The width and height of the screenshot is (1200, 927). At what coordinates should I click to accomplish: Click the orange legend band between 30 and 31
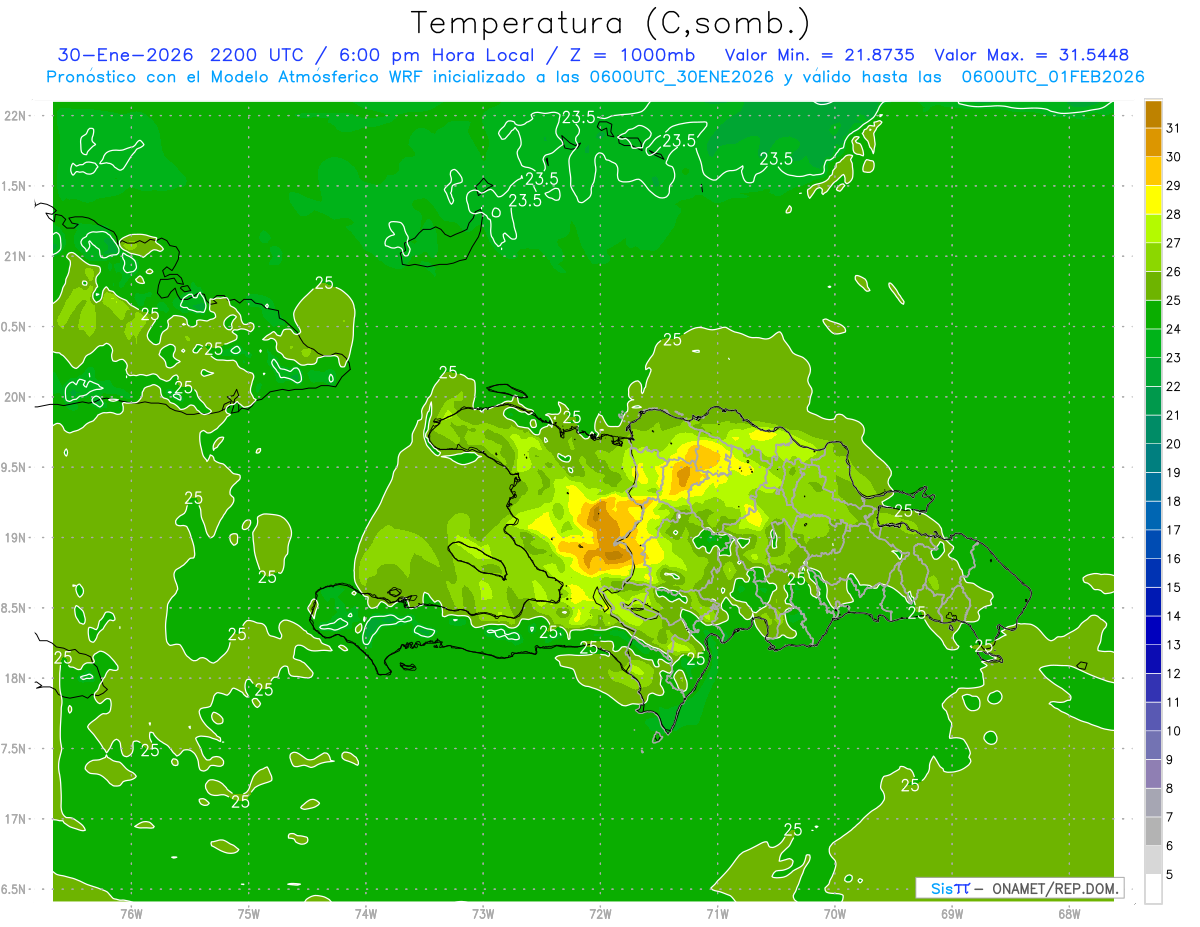click(x=1154, y=142)
